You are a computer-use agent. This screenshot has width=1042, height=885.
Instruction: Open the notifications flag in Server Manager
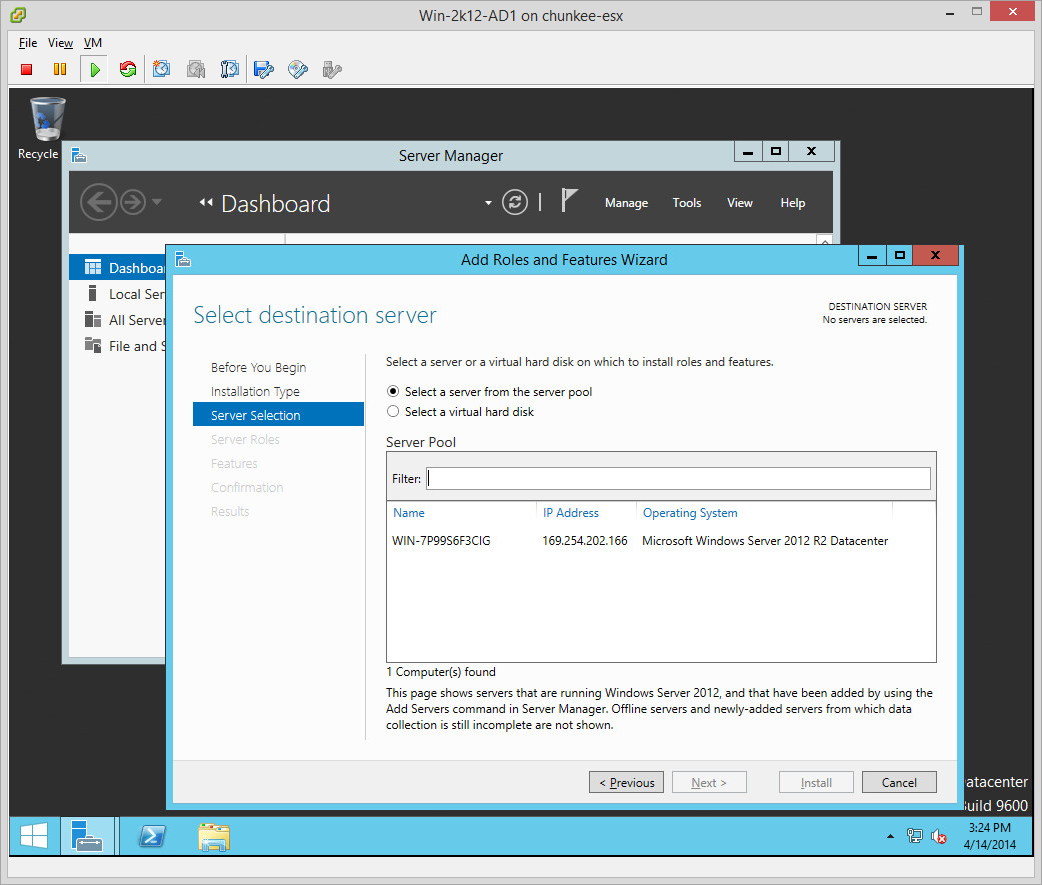569,201
